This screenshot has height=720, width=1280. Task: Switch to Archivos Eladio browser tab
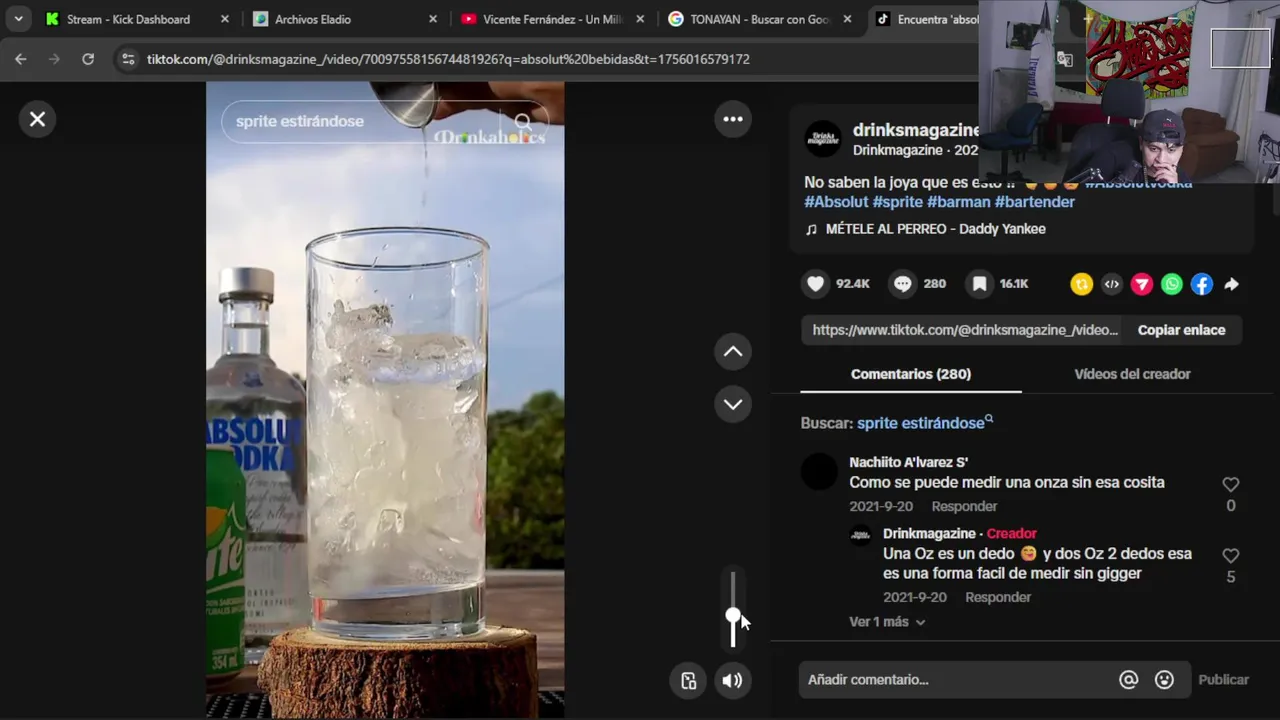point(312,19)
